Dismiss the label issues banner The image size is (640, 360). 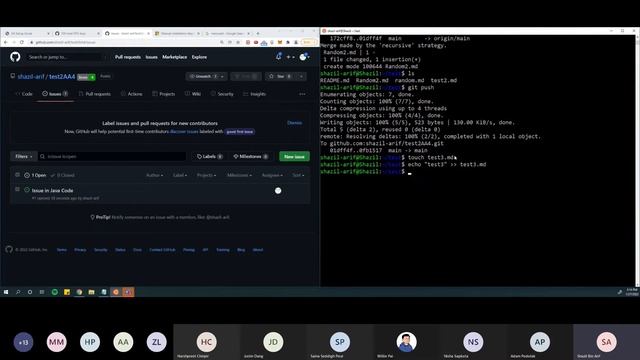click(294, 123)
